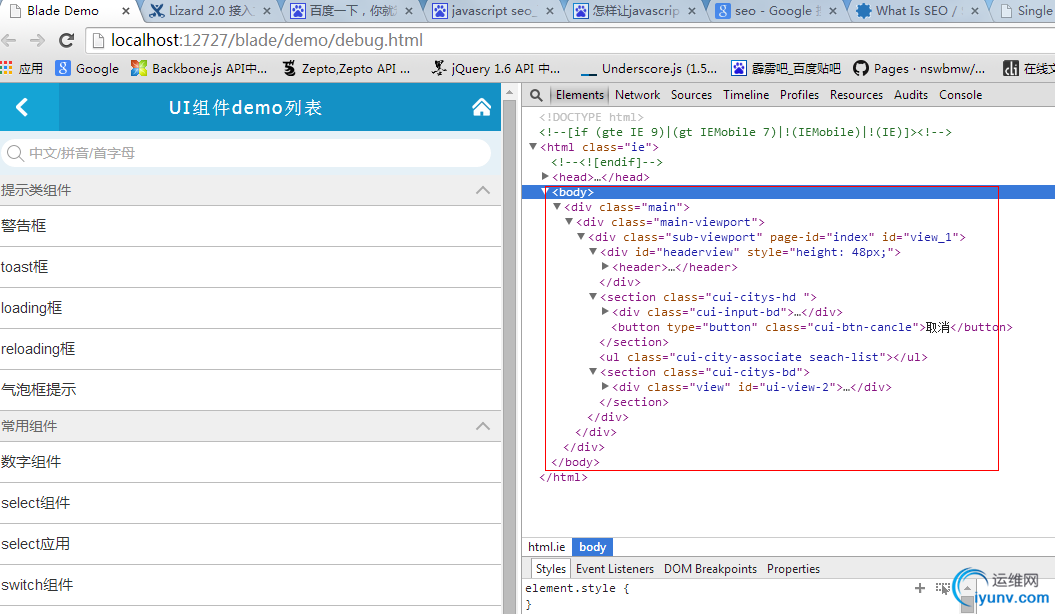Expand the header element node
The image size is (1055, 614).
pos(605,267)
